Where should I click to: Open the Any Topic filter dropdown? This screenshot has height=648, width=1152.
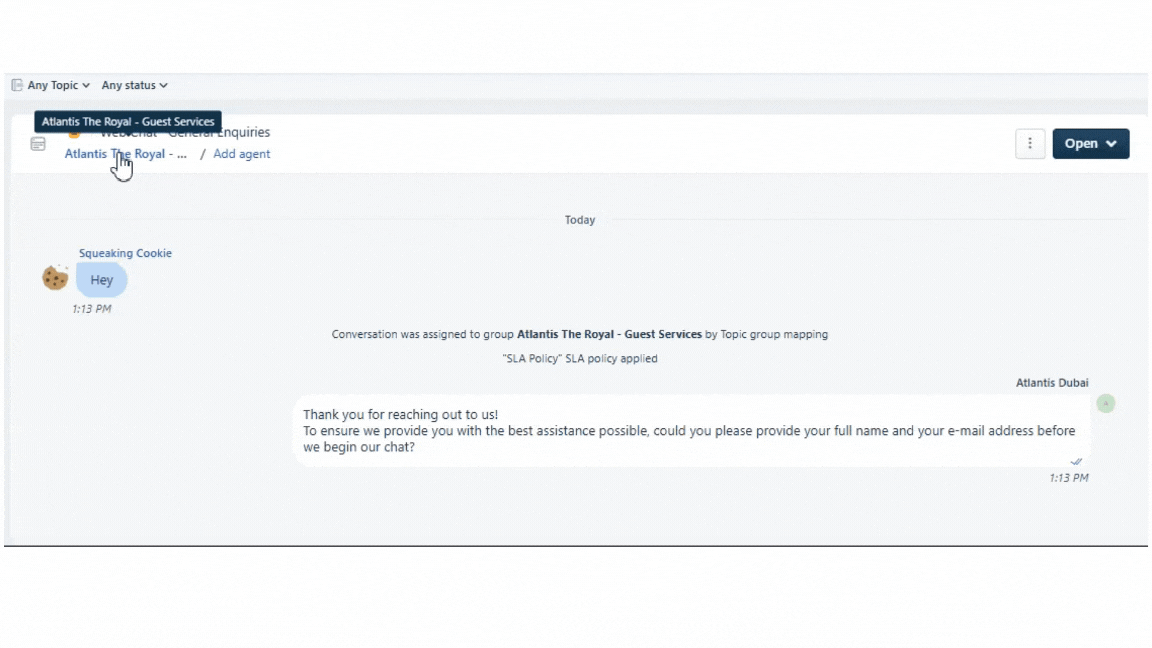[x=58, y=85]
